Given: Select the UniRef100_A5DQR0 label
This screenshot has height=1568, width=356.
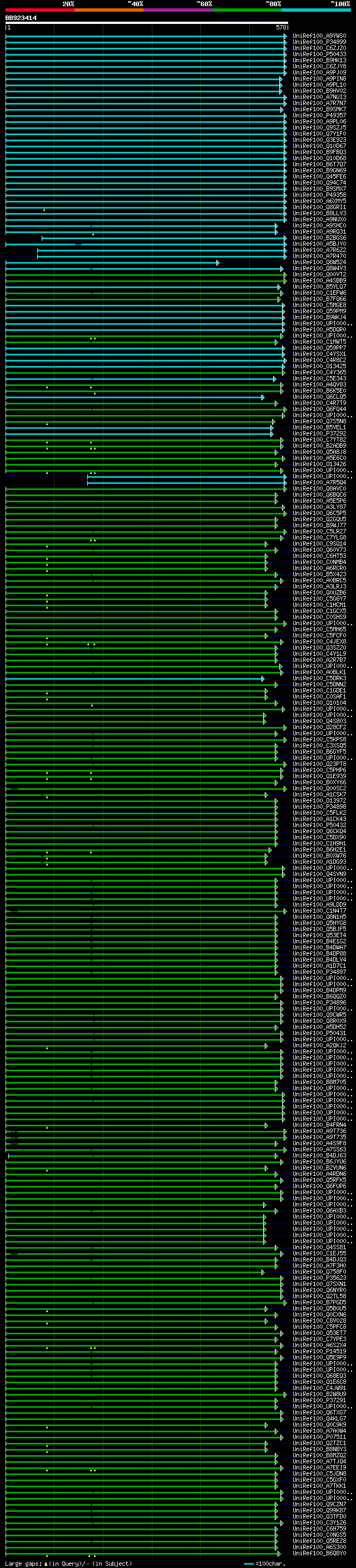Looking at the screenshot, I should 319,329.
